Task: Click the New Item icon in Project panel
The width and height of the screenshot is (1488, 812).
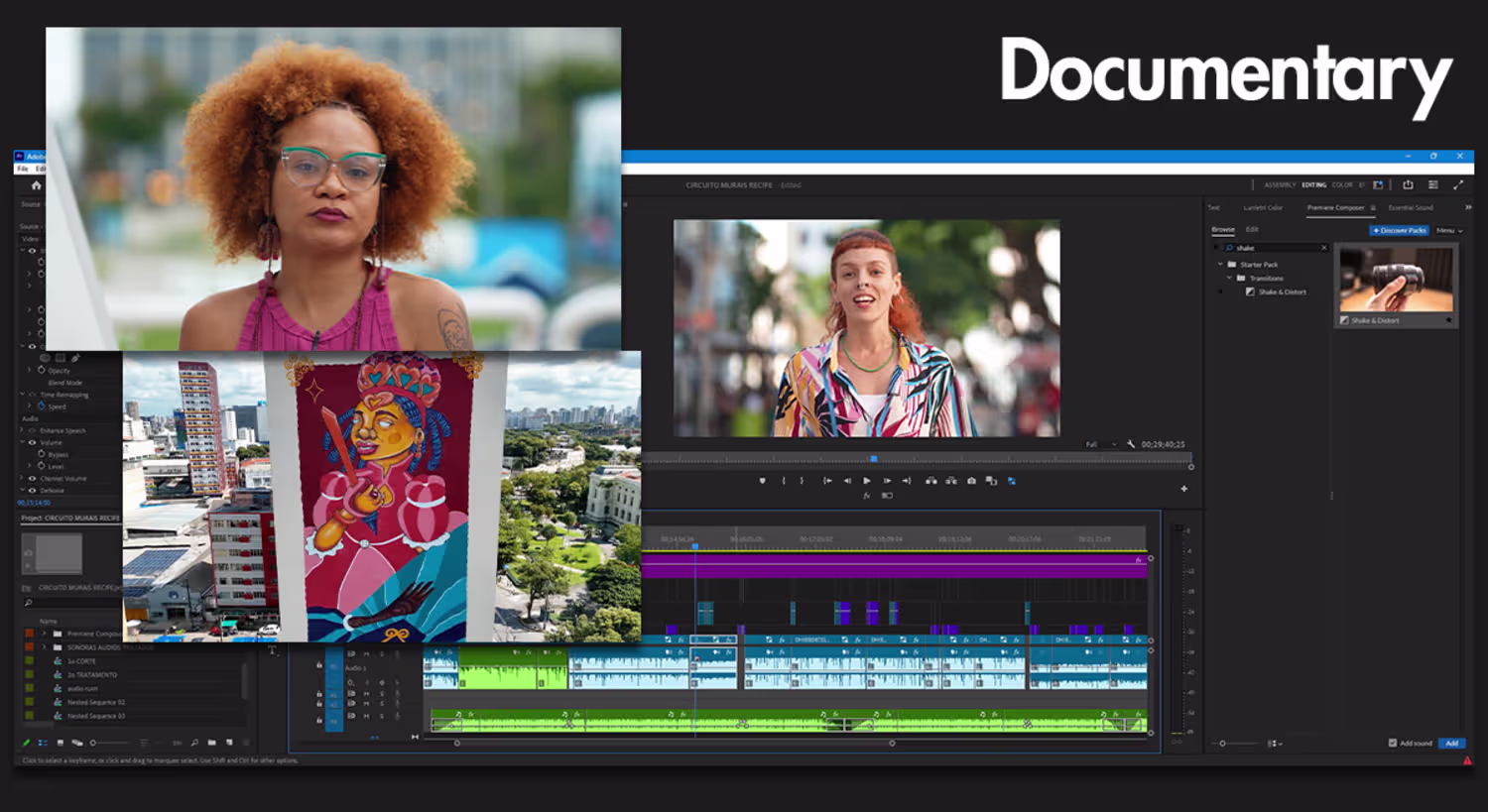Action: [x=229, y=743]
